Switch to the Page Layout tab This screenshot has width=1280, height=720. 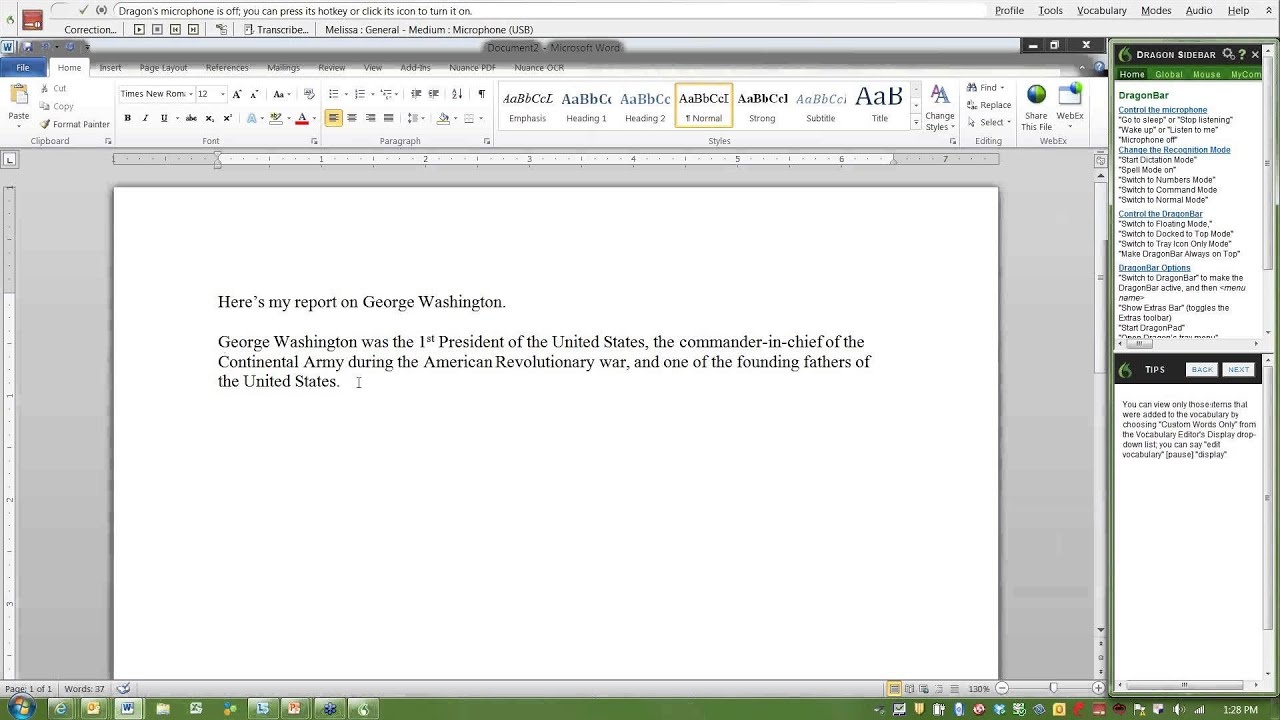coord(163,68)
